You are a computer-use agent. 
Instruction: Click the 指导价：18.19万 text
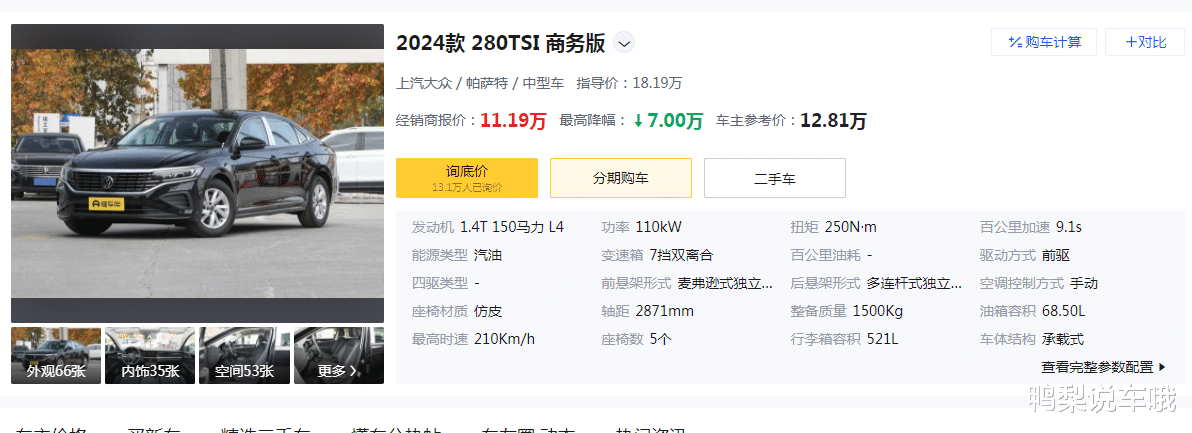pos(629,84)
